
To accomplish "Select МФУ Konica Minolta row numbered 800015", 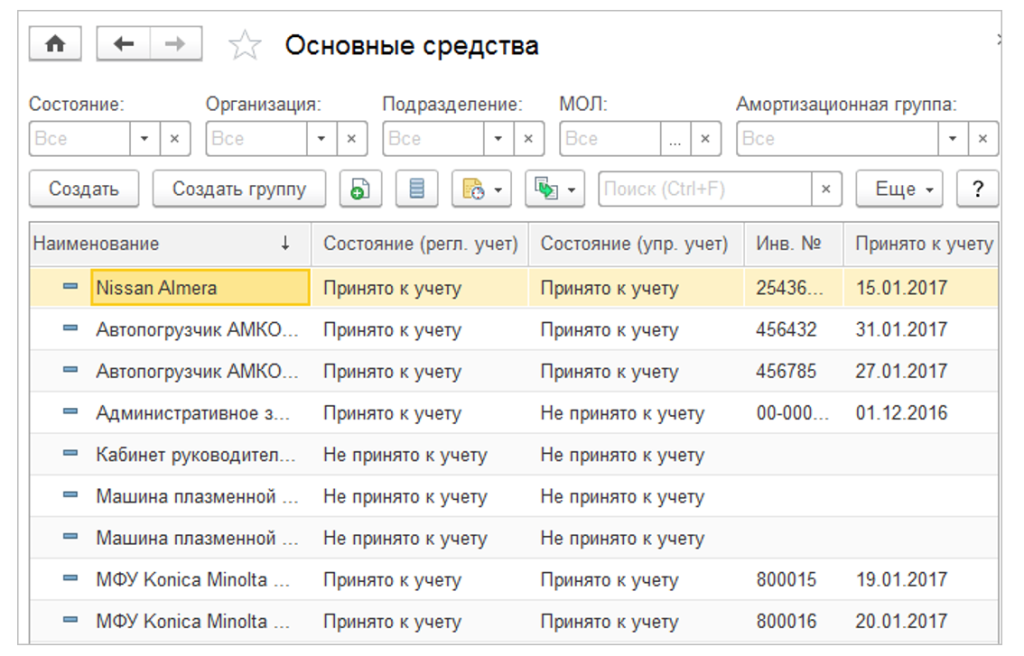I will click(514, 580).
